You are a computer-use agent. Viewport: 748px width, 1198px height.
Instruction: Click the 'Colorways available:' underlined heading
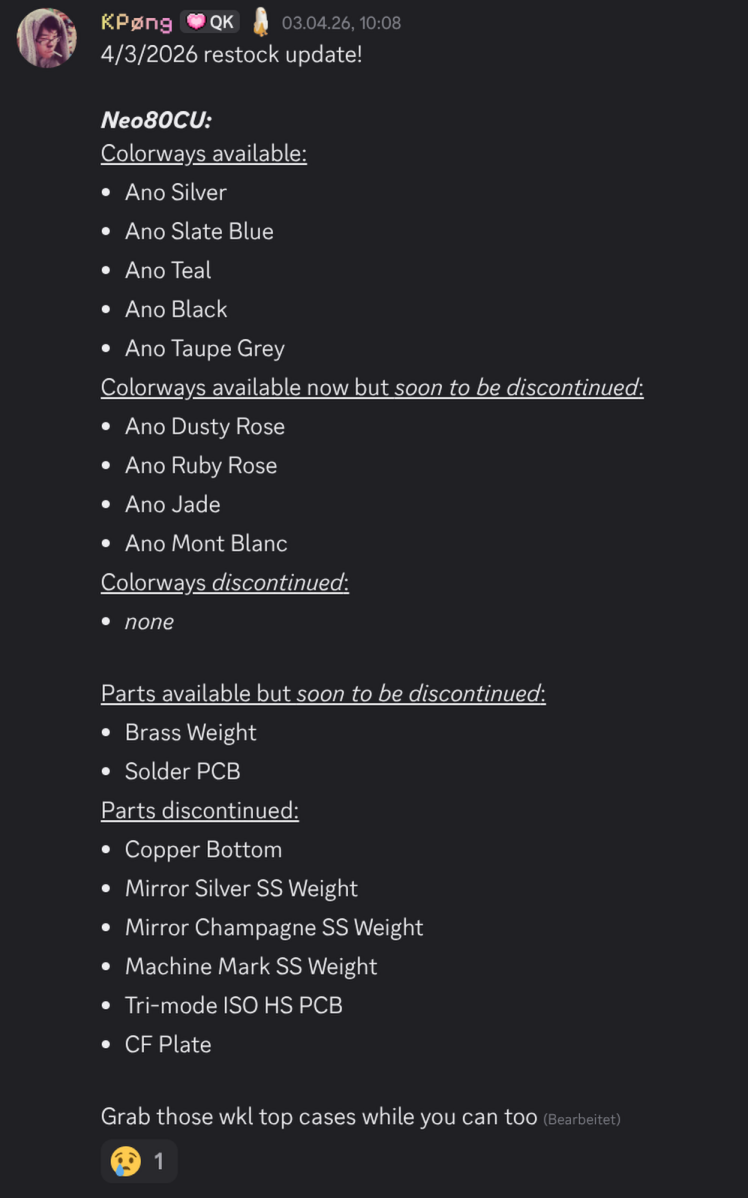tap(204, 154)
